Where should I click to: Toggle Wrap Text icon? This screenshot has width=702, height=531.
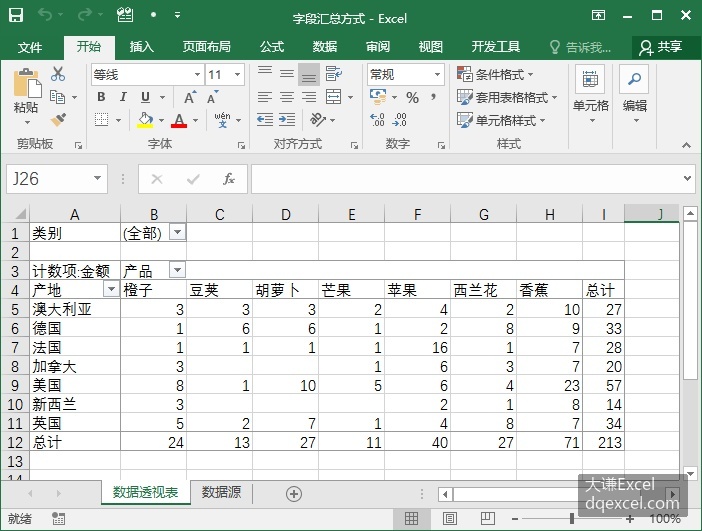[334, 74]
